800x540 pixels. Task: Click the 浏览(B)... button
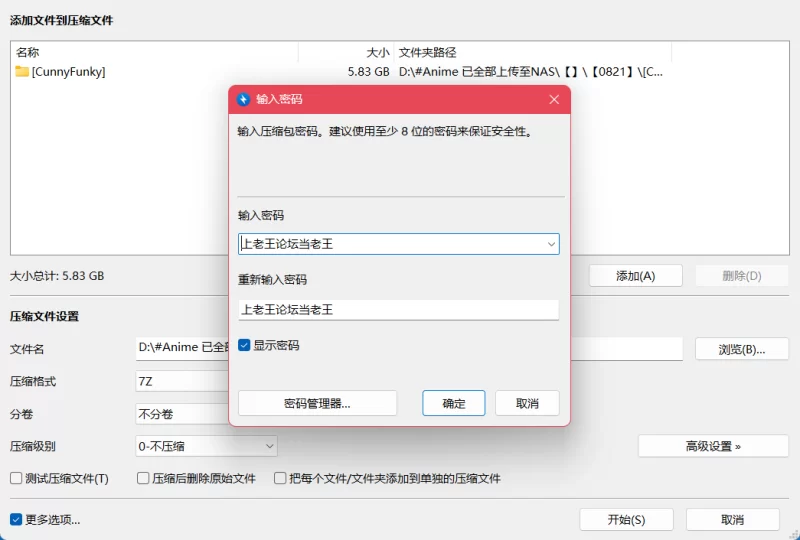pyautogui.click(x=742, y=349)
